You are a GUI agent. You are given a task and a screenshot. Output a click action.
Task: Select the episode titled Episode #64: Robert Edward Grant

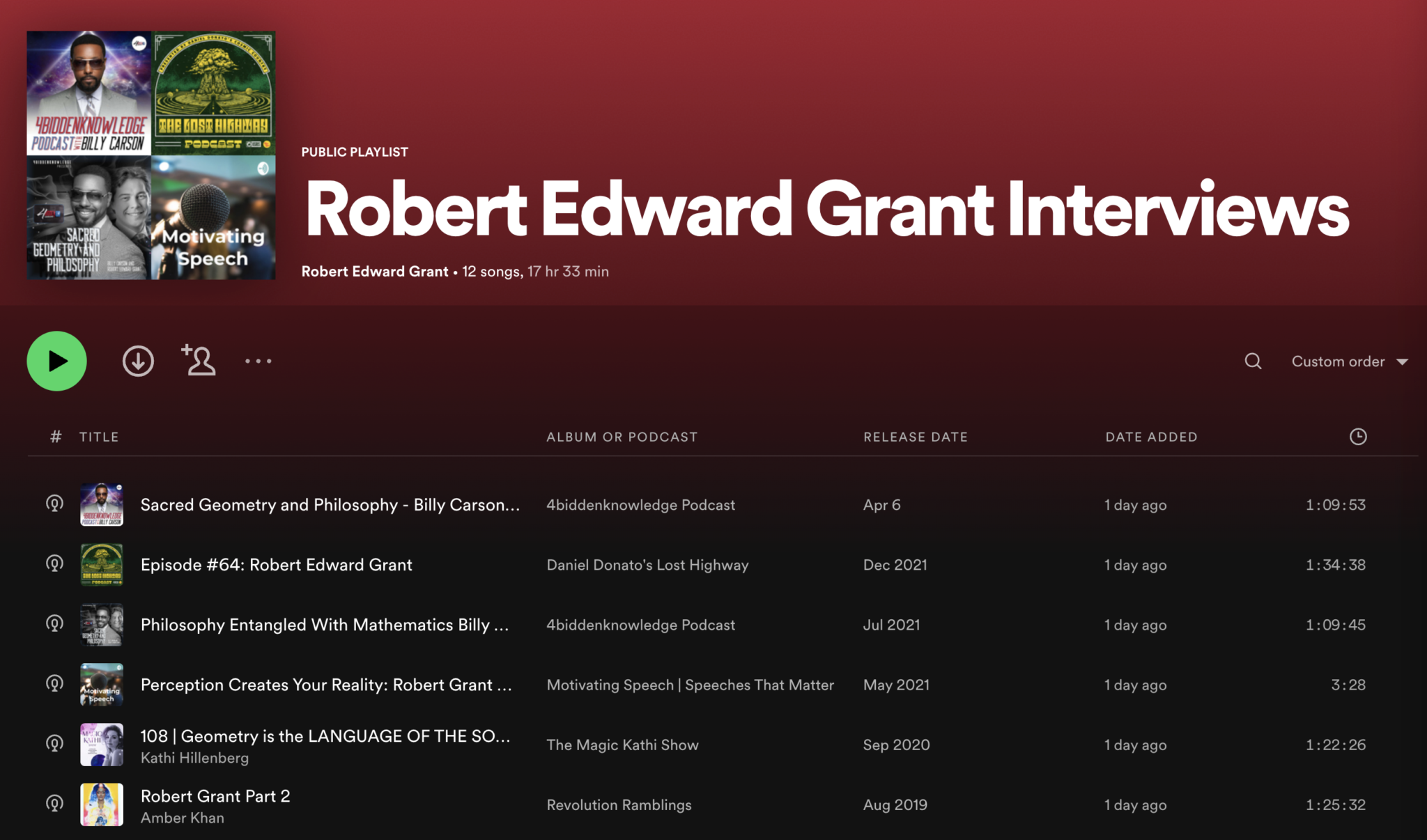pyautogui.click(x=276, y=565)
